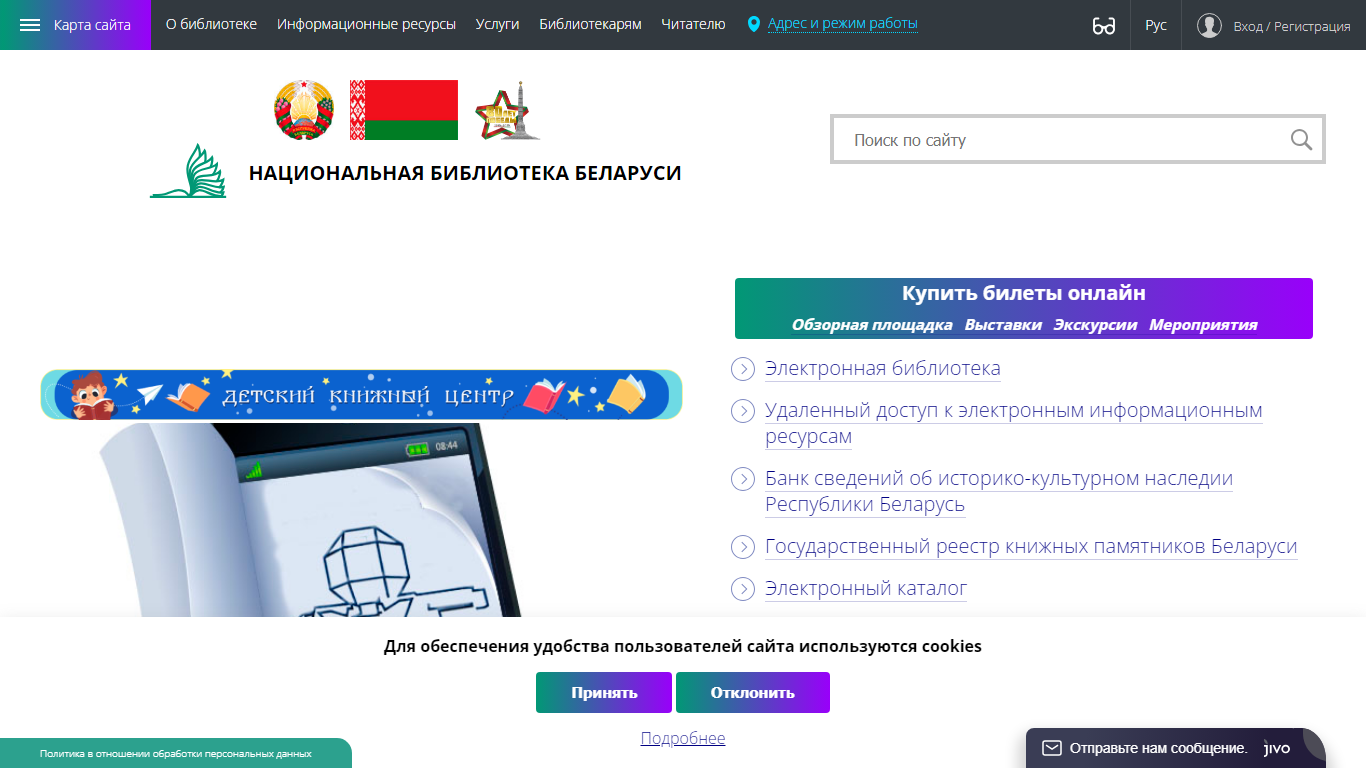The image size is (1366, 768).
Task: Click the Belarus coat of arms emblem
Action: pos(303,110)
